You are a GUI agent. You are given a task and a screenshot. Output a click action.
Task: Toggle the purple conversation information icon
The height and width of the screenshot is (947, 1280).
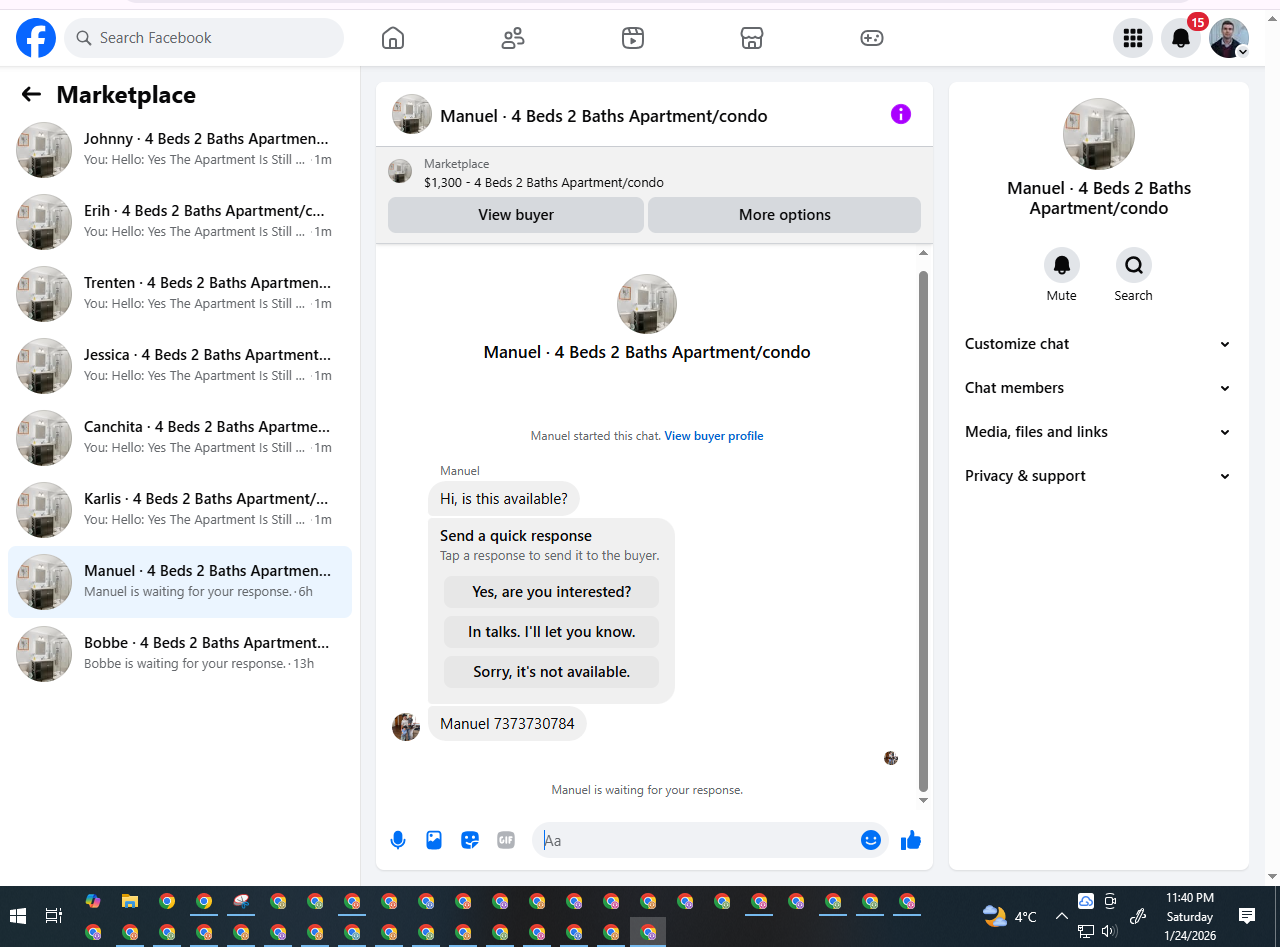click(x=901, y=114)
